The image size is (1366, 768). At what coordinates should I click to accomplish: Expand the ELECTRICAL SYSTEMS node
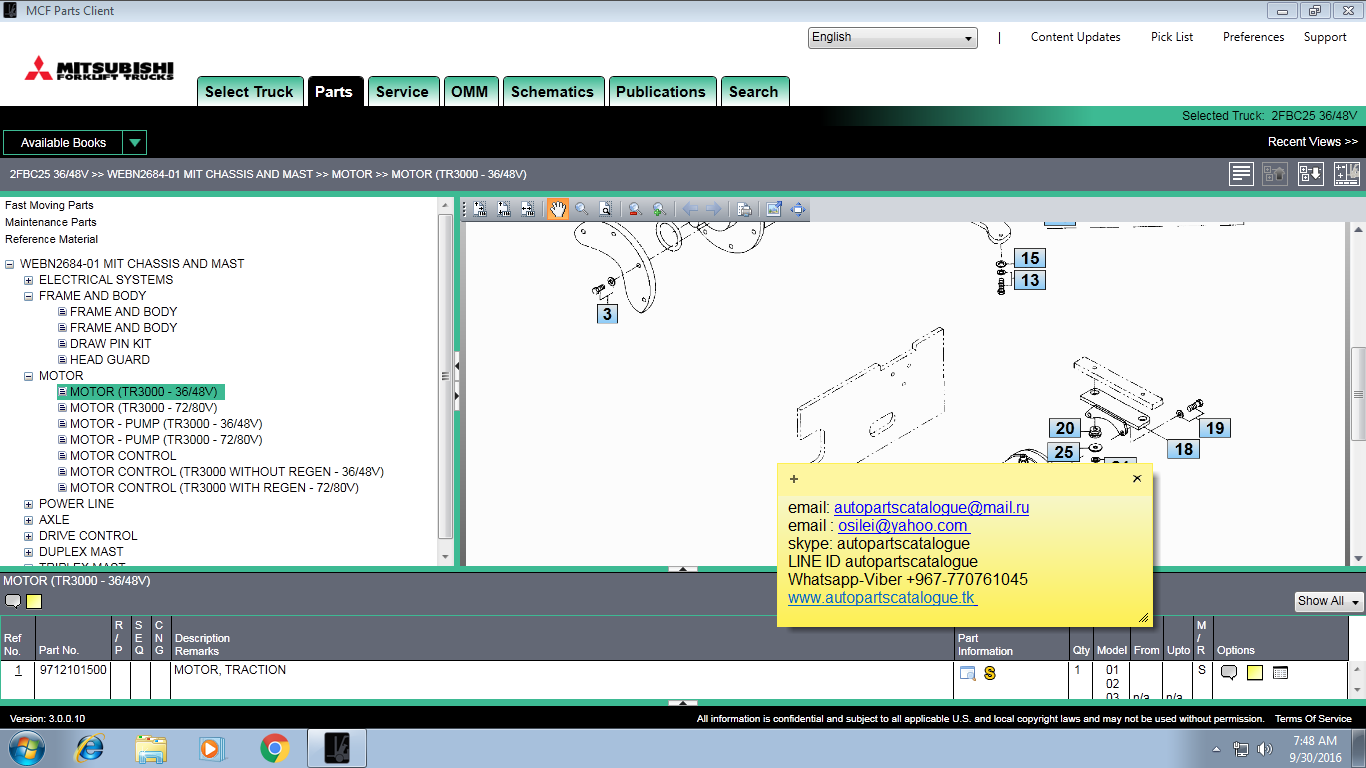[29, 280]
